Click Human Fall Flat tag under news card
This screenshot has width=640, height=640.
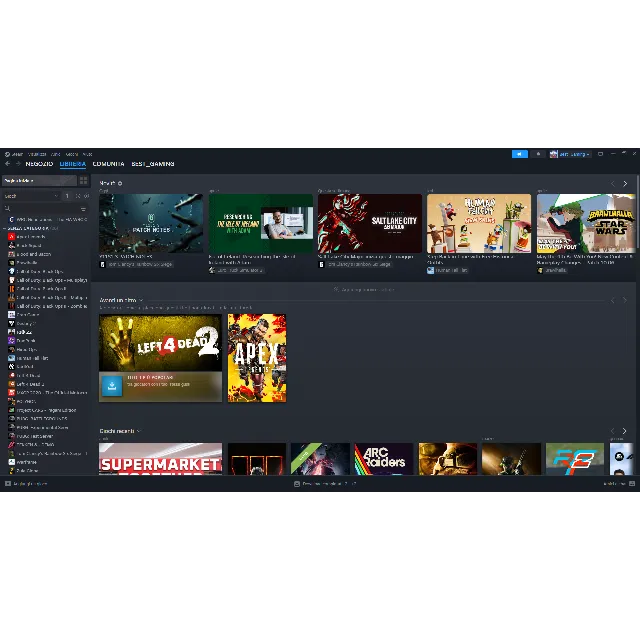point(447,270)
